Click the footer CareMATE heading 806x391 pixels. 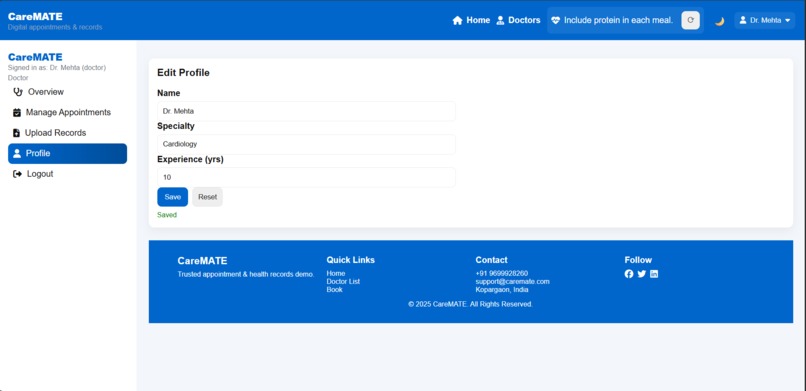(203, 261)
